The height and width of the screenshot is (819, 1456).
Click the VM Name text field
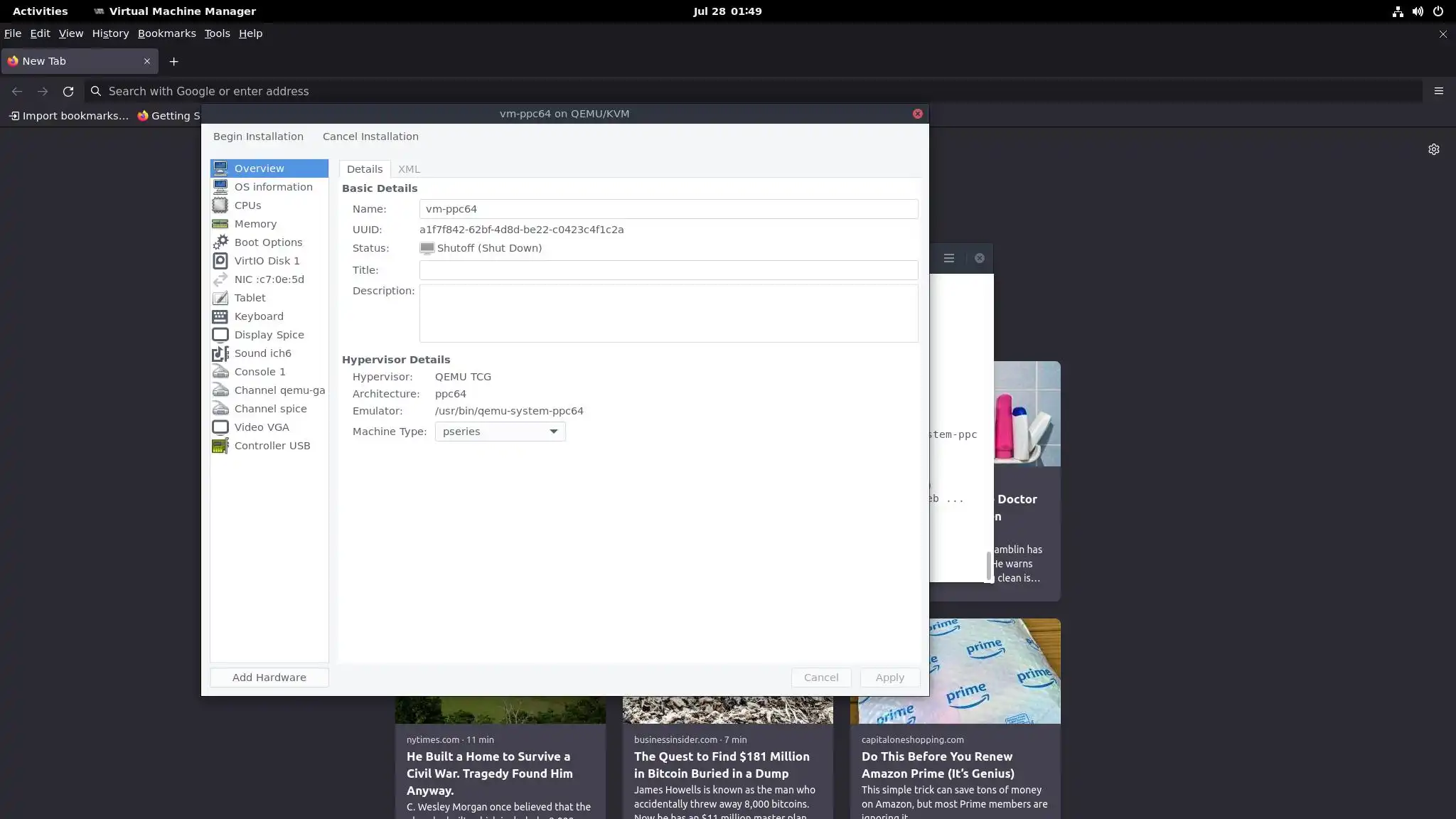point(668,209)
